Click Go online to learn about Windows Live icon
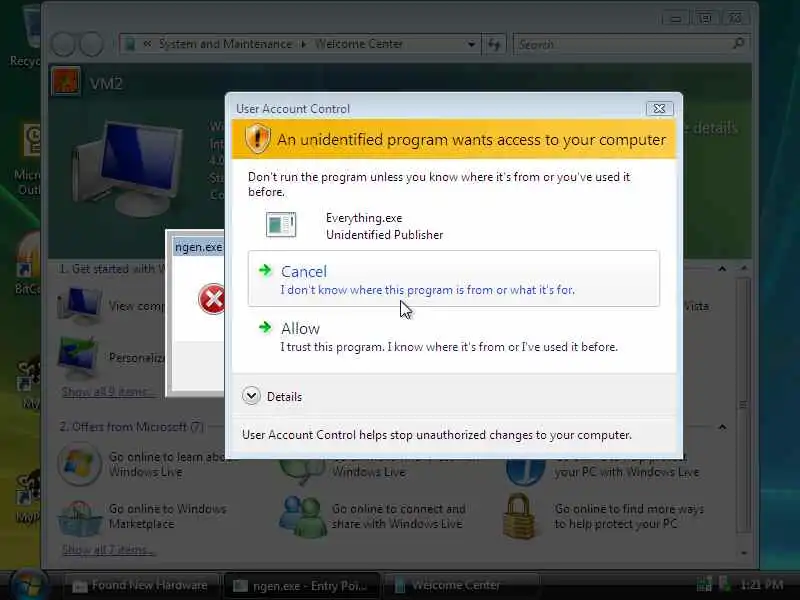The image size is (800, 600). 80,464
